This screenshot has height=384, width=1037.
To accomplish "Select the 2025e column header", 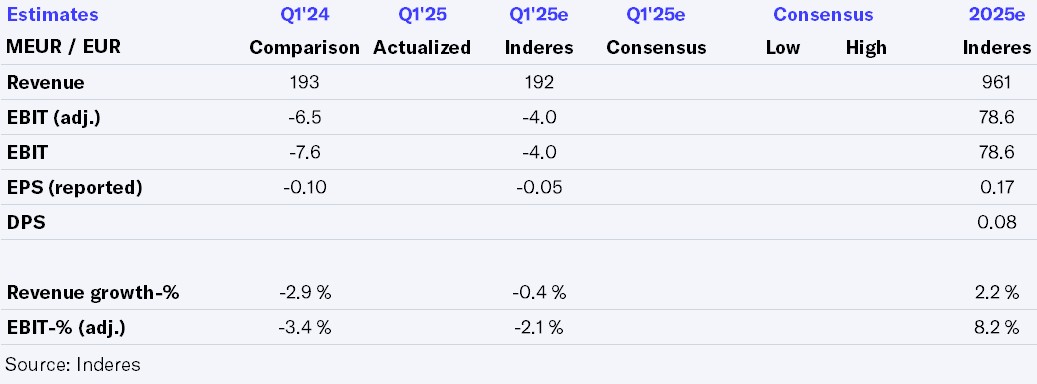I will (x=997, y=15).
